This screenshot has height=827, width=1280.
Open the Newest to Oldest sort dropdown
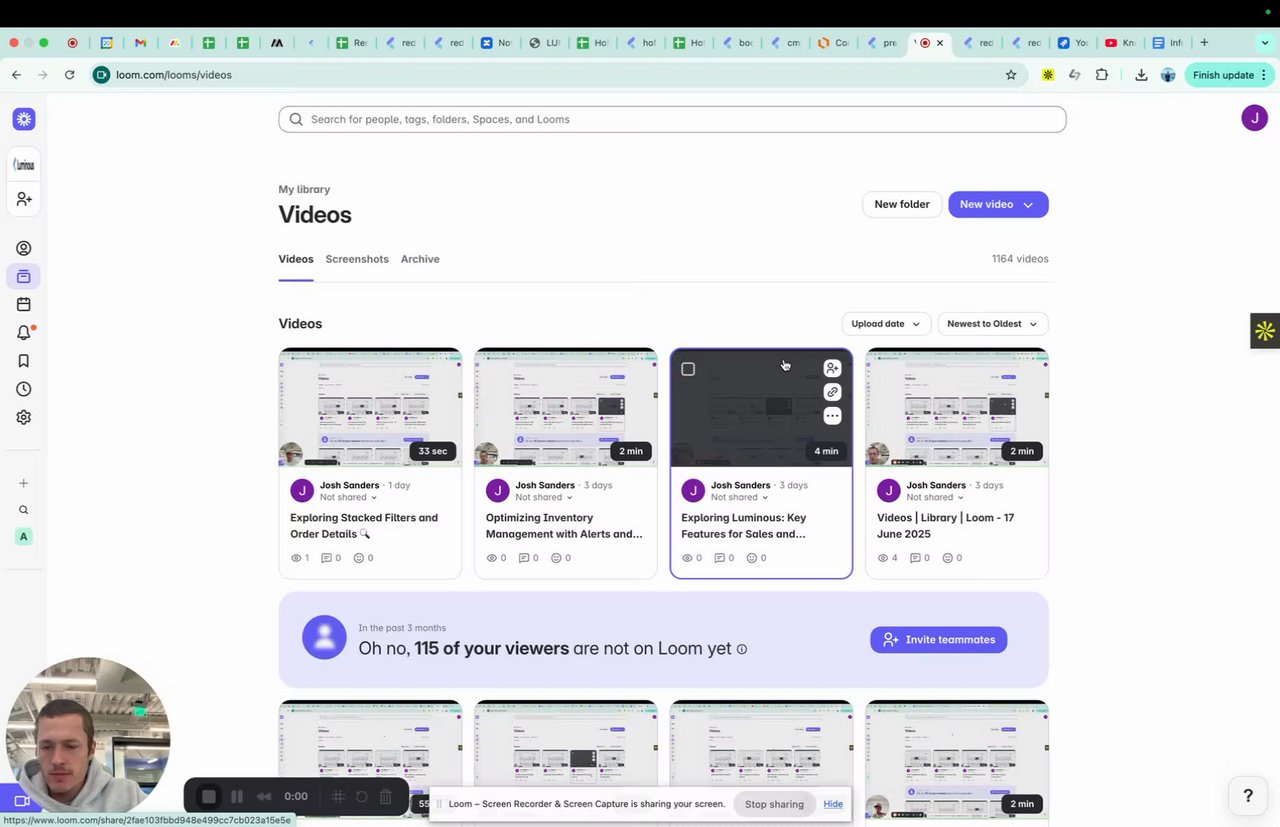[992, 324]
